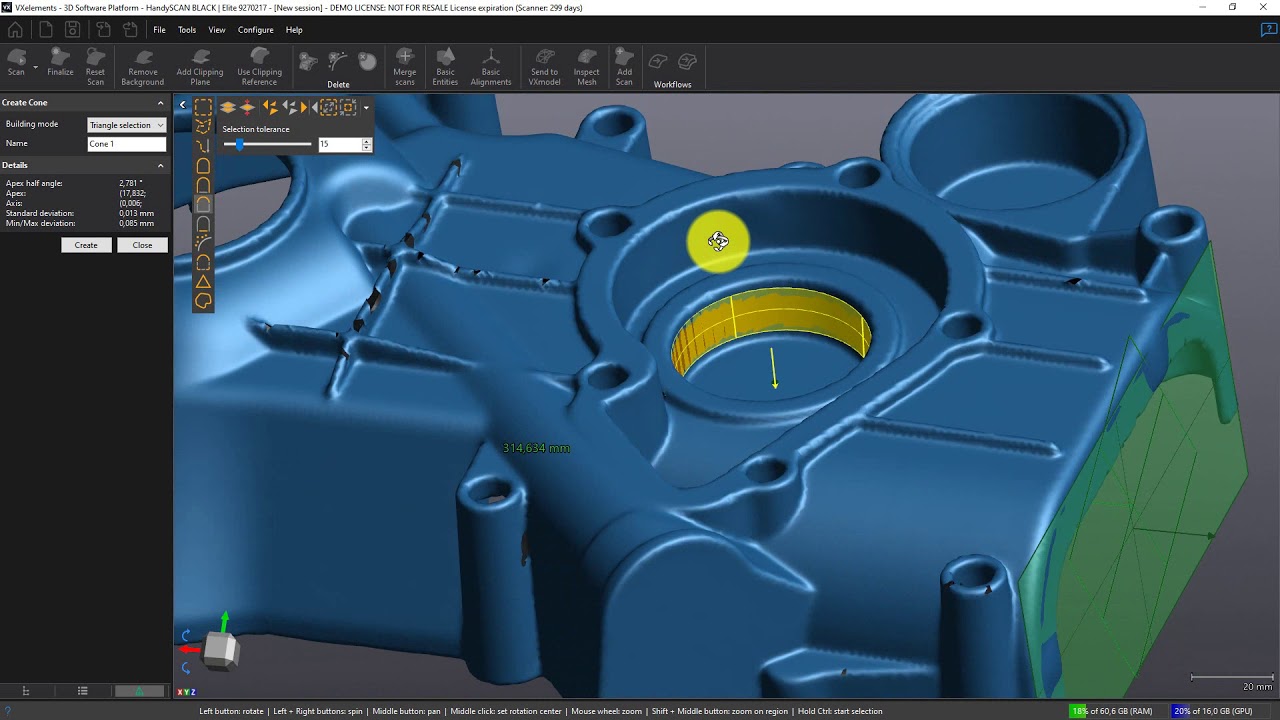Click Send to VXmodel icon

point(544,63)
